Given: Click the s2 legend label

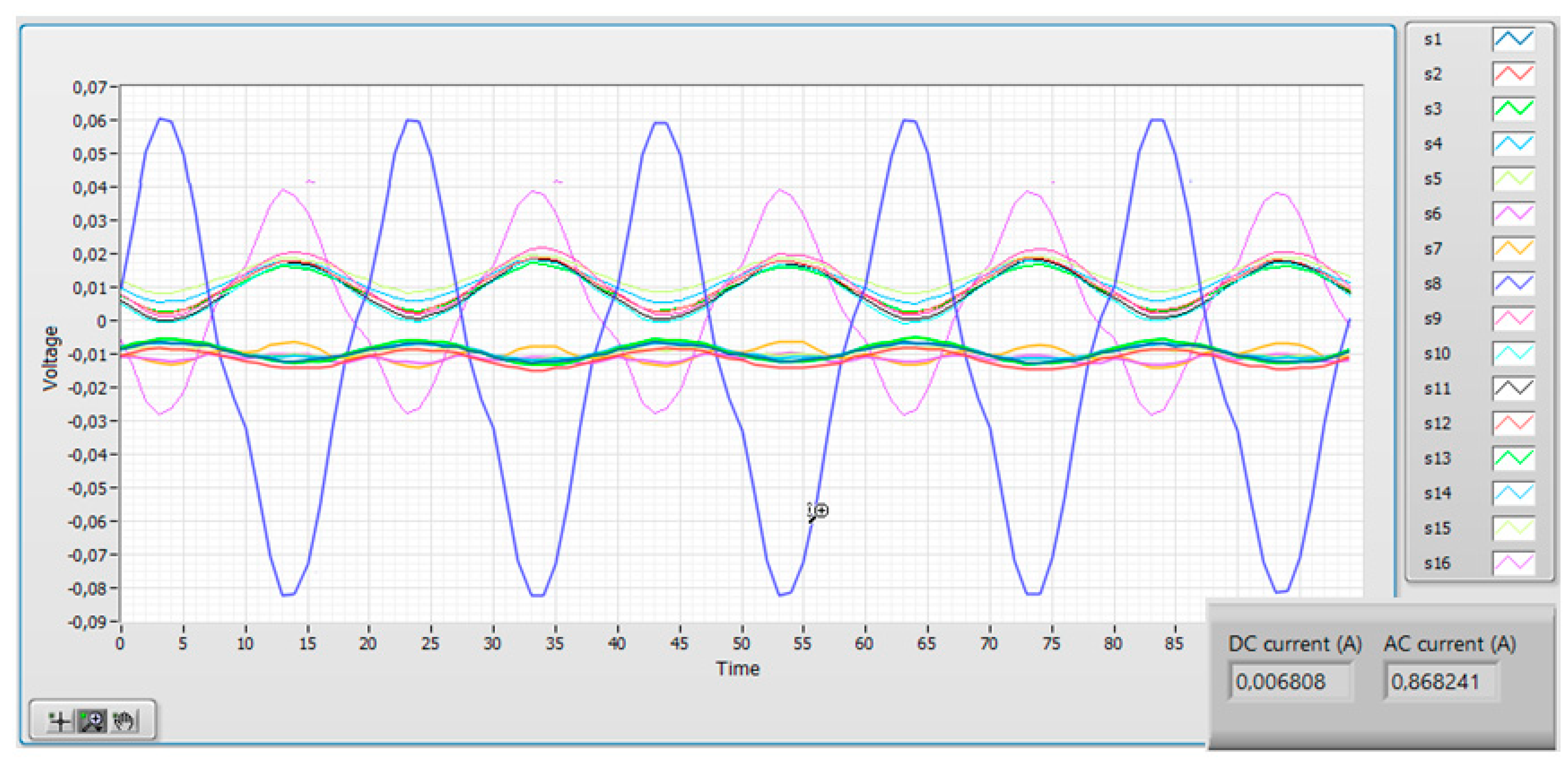Looking at the screenshot, I should [1433, 75].
